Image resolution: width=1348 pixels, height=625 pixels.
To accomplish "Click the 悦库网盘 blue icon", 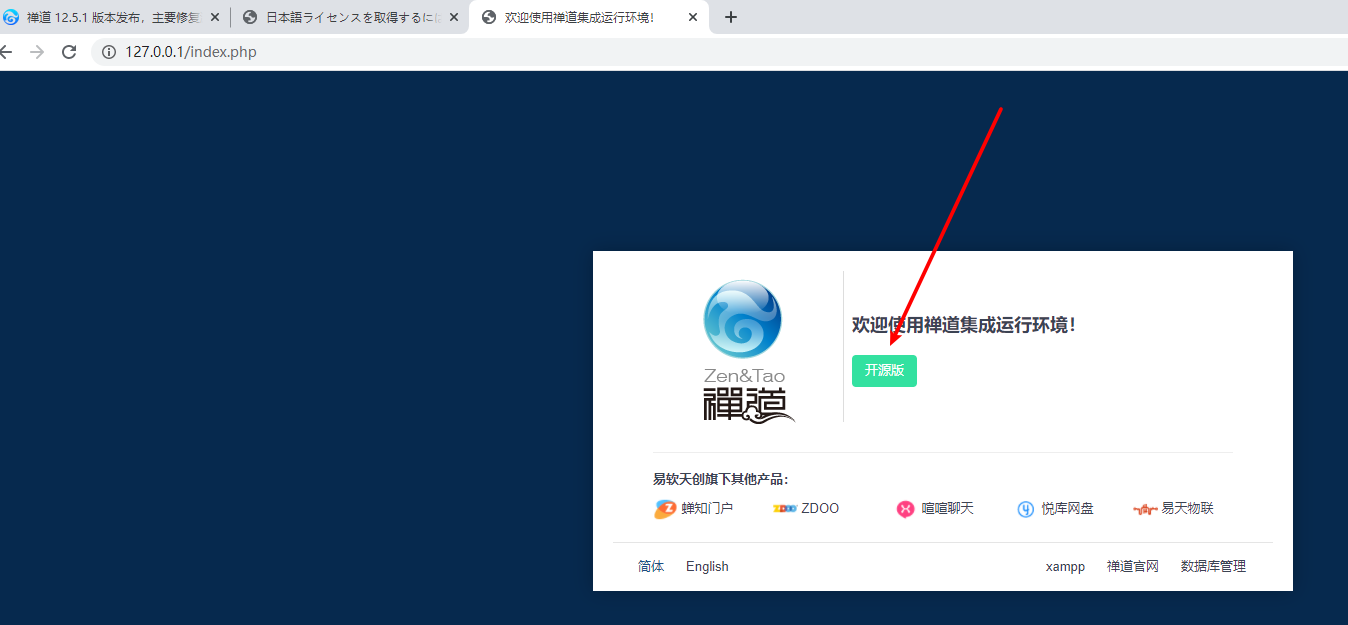I will [1025, 509].
